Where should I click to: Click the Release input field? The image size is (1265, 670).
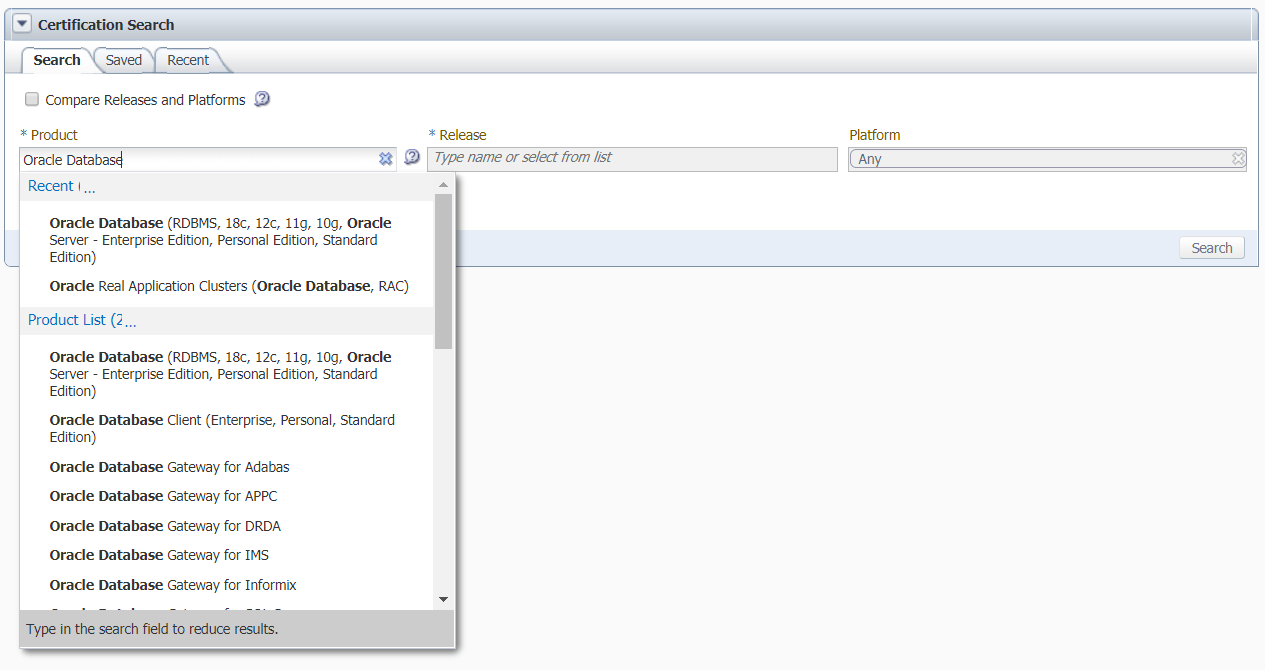point(632,159)
